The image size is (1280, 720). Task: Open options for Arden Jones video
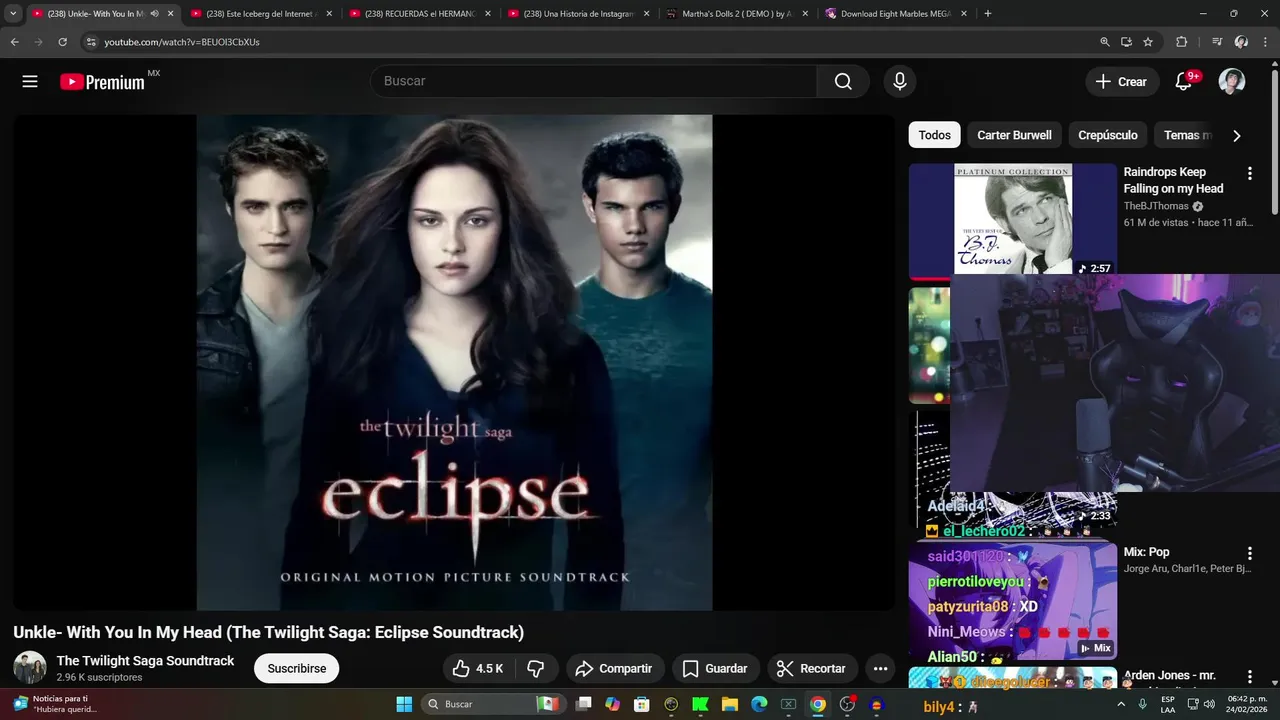[1249, 677]
